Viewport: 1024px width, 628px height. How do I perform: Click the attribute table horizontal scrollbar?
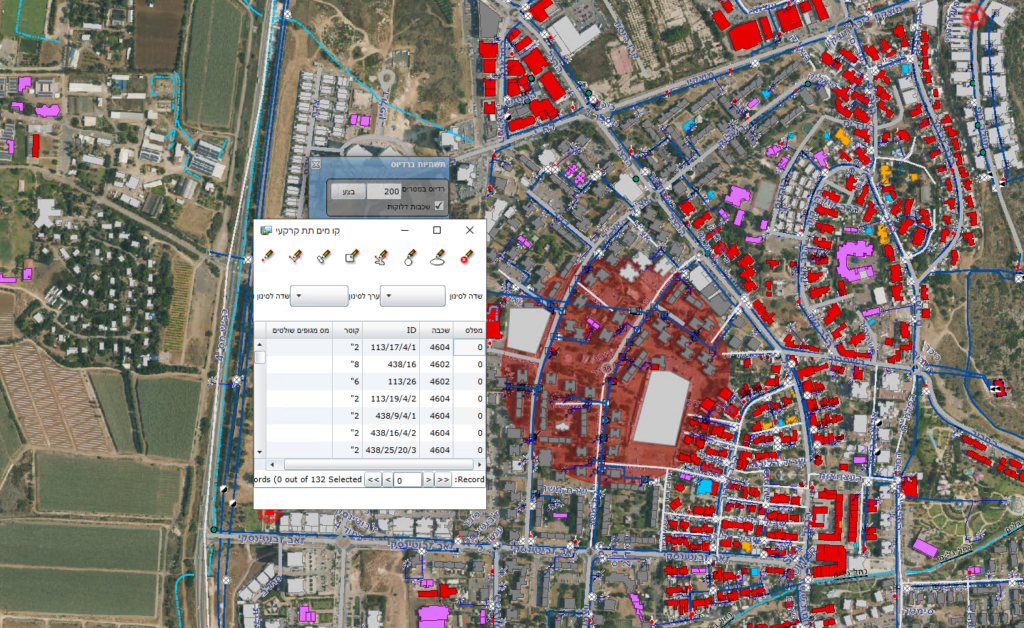379,464
